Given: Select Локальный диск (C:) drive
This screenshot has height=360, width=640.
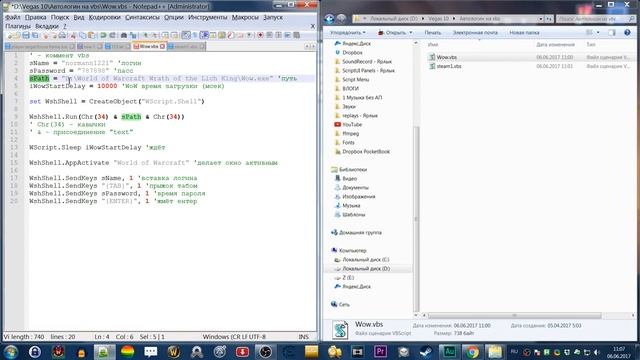Looking at the screenshot, I should pos(365,260).
